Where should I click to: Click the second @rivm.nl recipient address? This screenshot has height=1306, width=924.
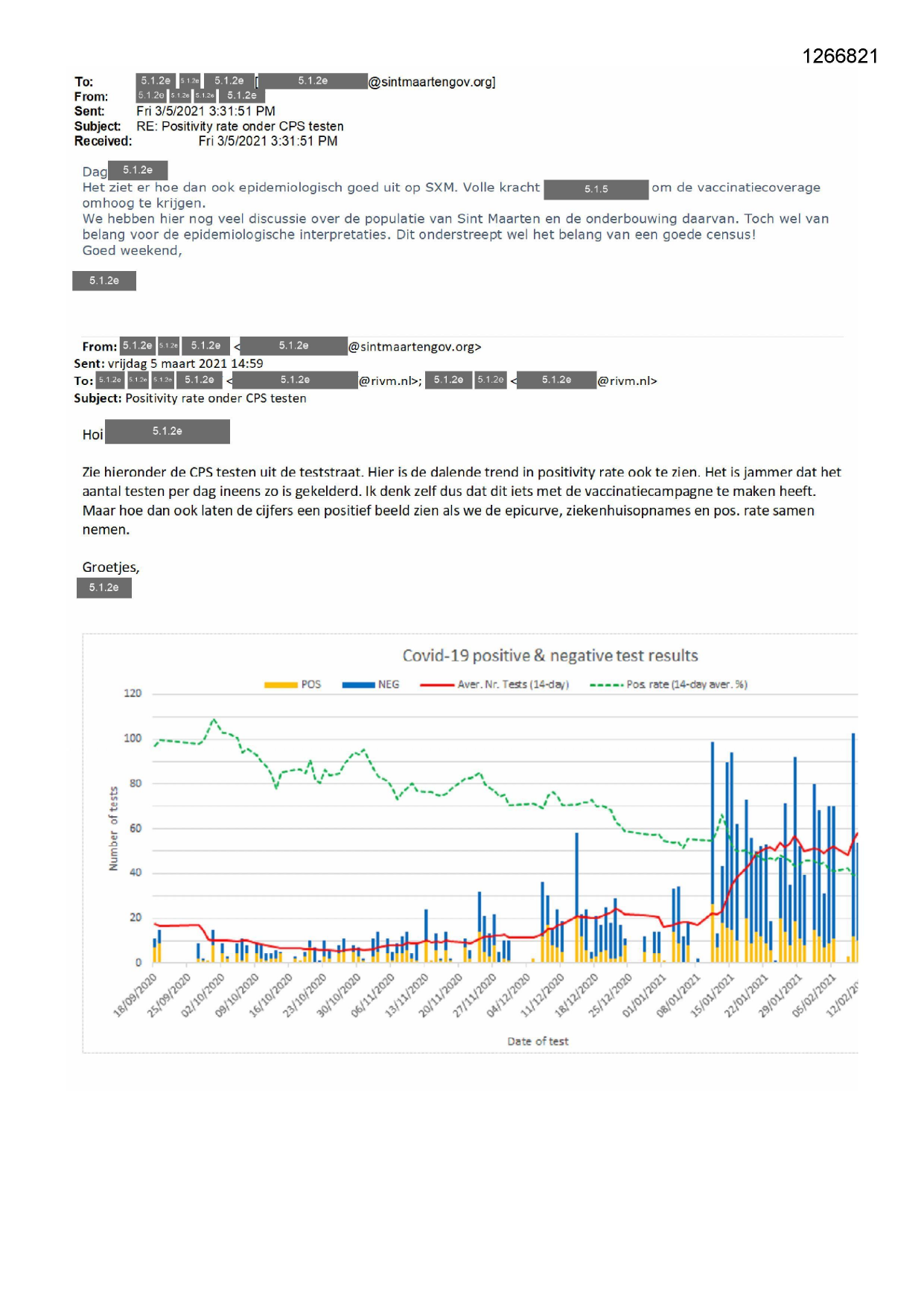pyautogui.click(x=627, y=381)
